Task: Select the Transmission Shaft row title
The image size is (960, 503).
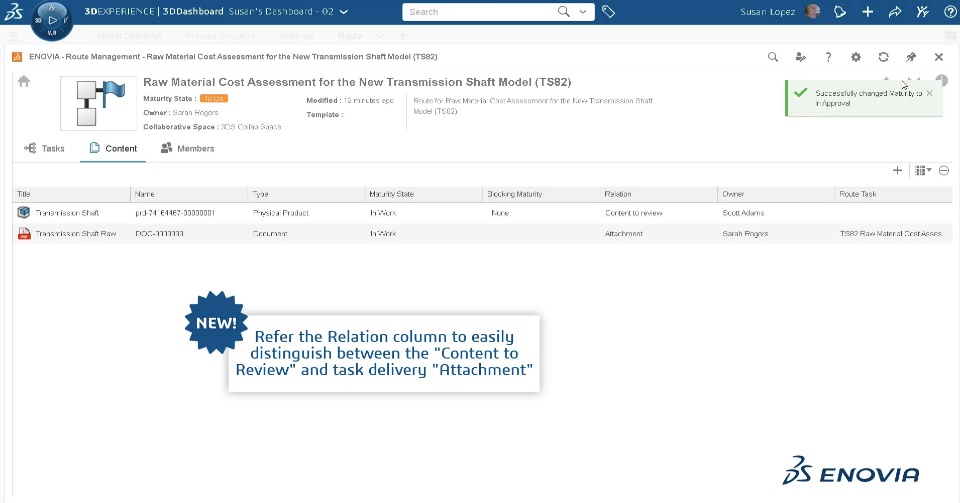Action: click(x=67, y=213)
